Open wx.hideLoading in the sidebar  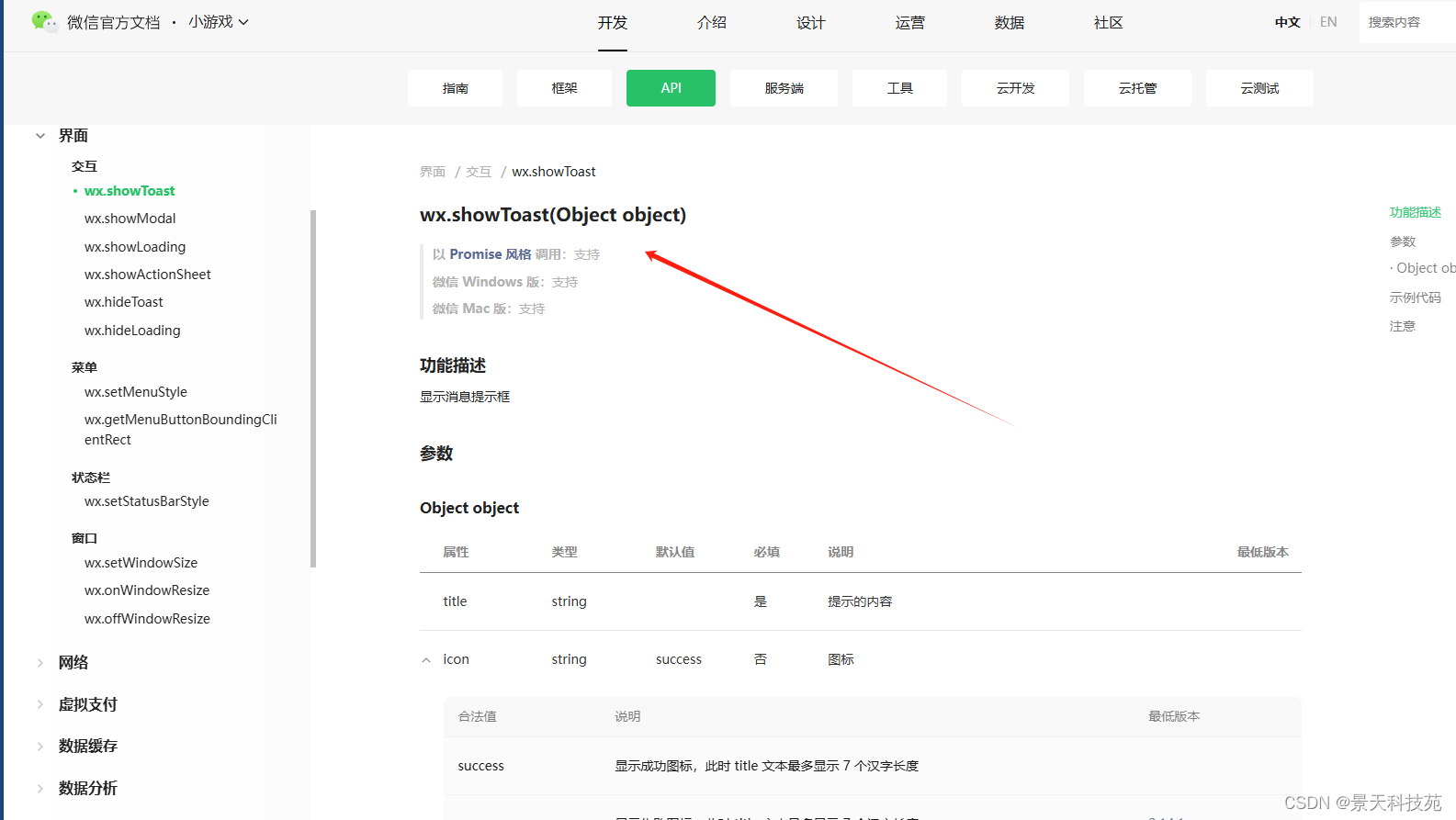click(132, 331)
